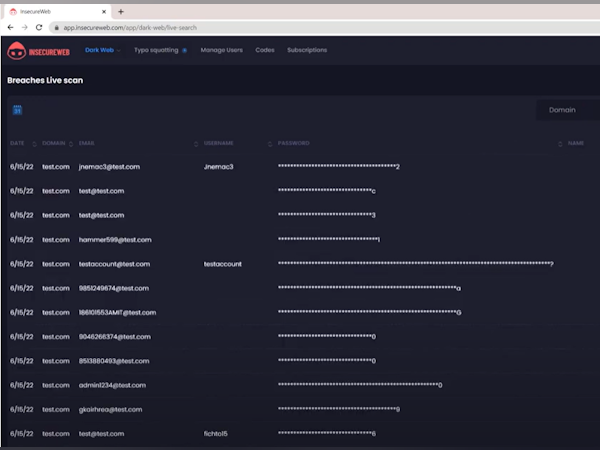Open the Subscriptions menu item

click(307, 50)
